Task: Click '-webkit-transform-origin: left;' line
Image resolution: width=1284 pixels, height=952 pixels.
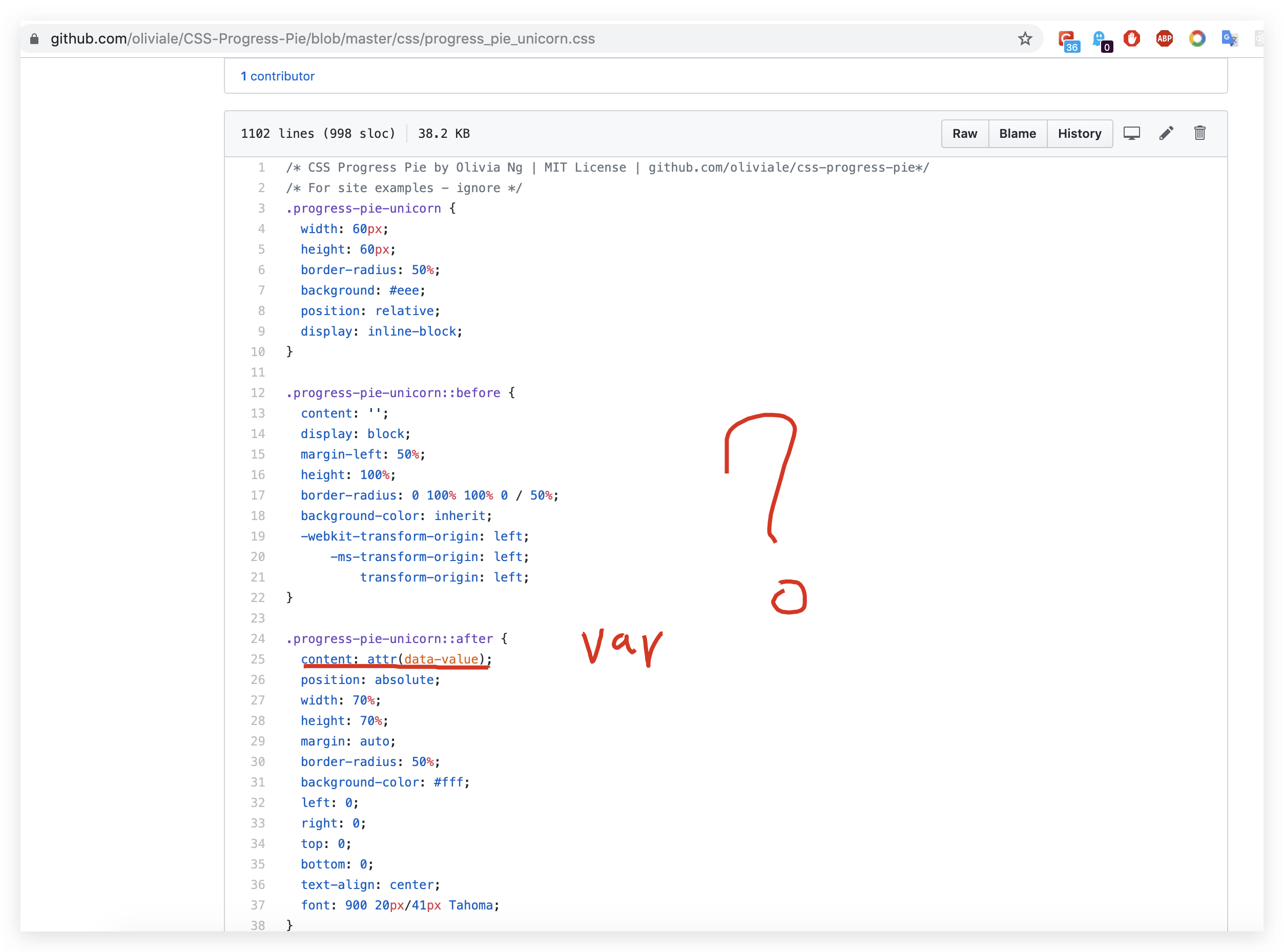Action: click(x=415, y=536)
